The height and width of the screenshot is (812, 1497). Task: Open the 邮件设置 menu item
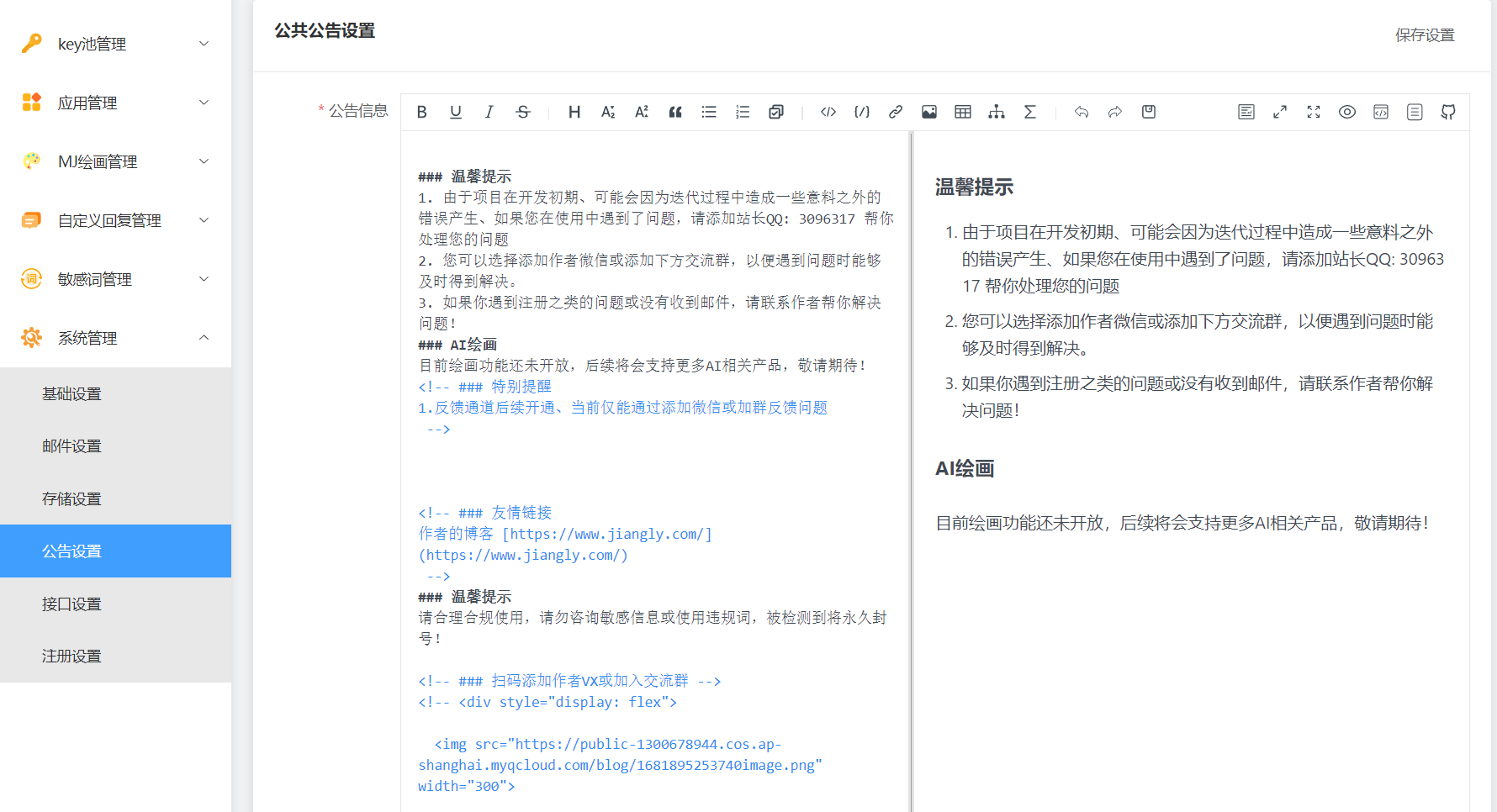[x=72, y=446]
